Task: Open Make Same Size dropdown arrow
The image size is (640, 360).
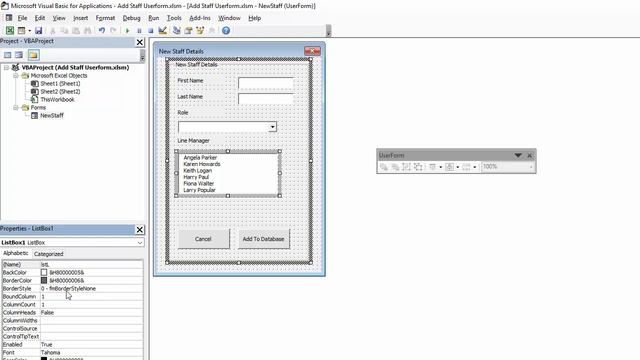Action: coord(474,167)
